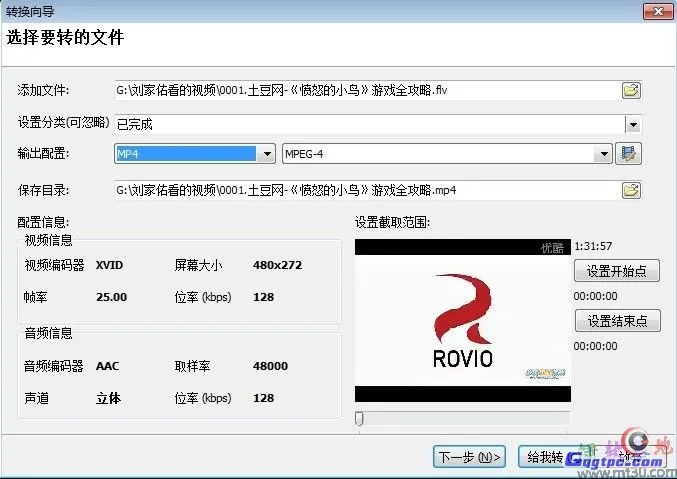Click the ROVIO video preview thumbnail
Image resolution: width=677 pixels, height=479 pixels.
tap(463, 320)
